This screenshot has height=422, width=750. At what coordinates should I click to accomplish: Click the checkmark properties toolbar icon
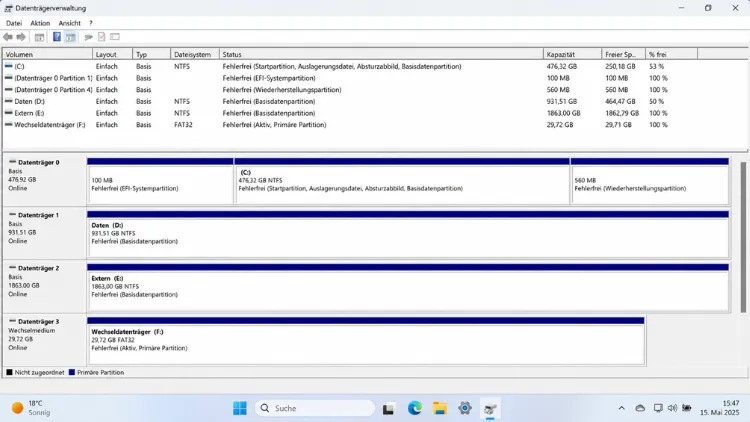pyautogui.click(x=101, y=37)
